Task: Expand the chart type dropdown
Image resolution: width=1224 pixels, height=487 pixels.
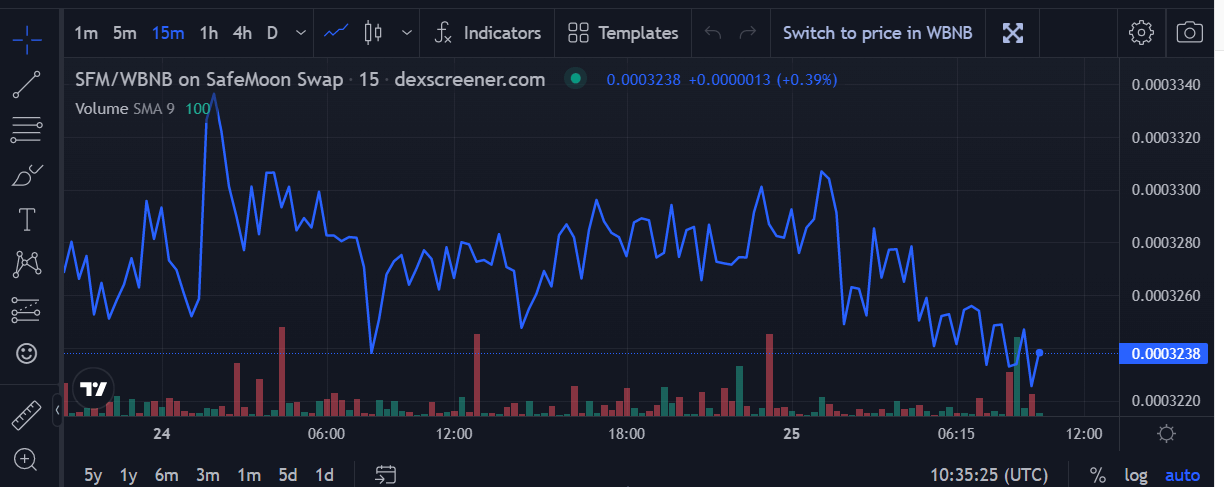Action: [406, 33]
